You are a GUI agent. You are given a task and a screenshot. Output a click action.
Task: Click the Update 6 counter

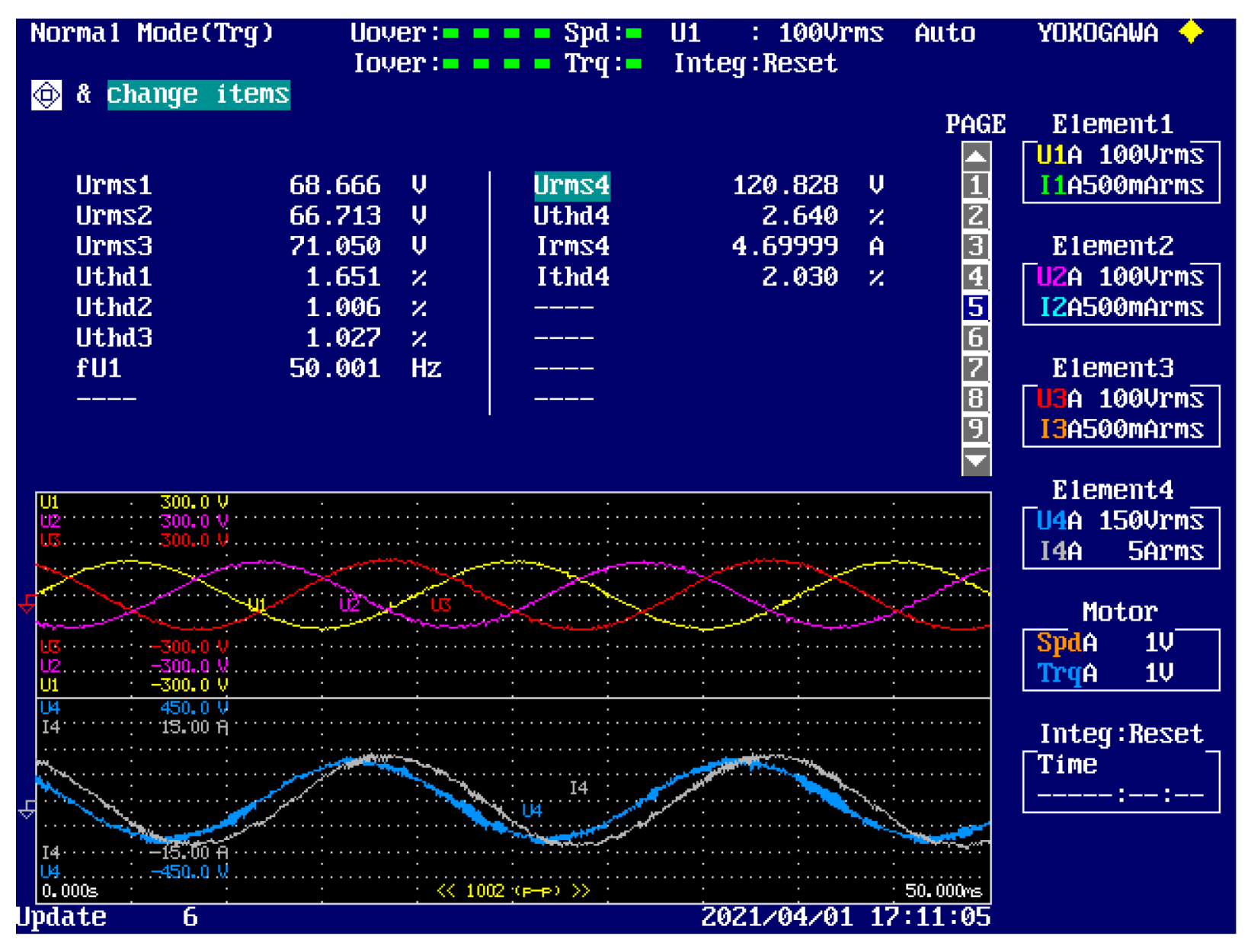[107, 918]
